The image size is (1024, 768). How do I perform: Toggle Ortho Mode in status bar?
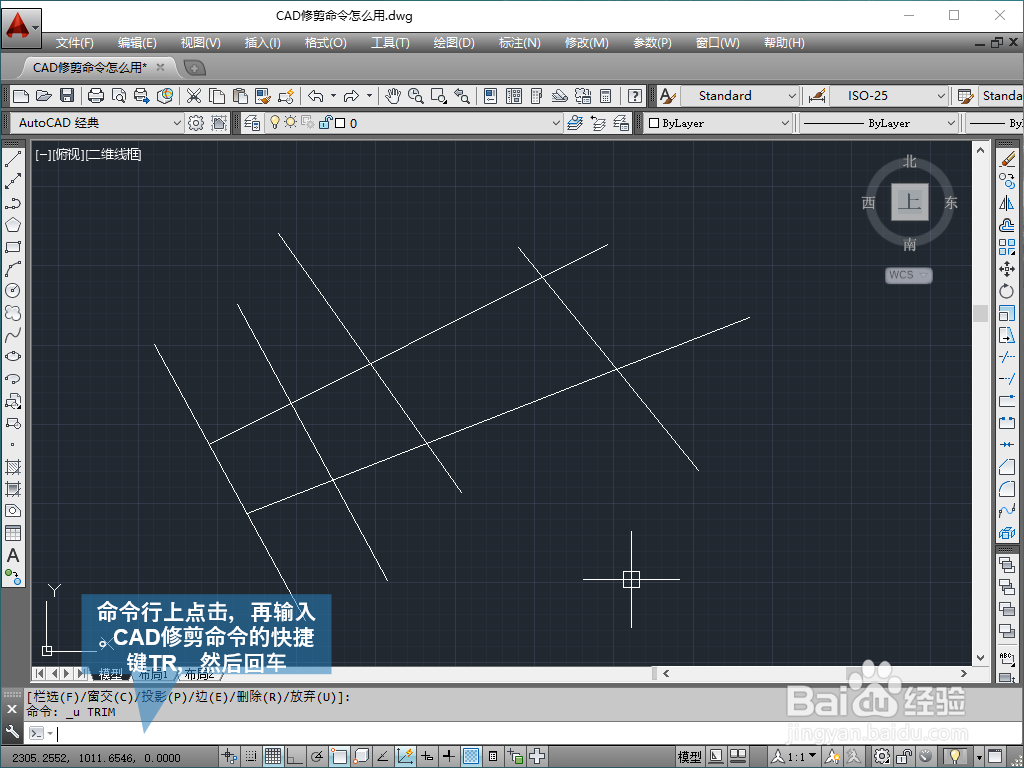[x=295, y=756]
